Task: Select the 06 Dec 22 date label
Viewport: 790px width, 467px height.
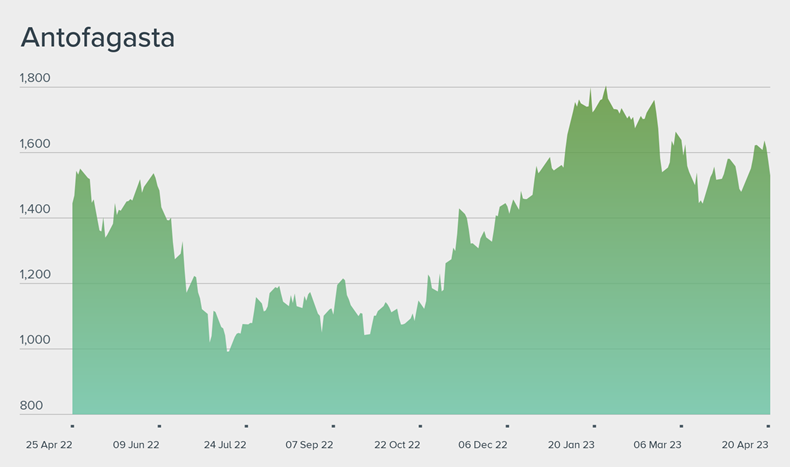Action: (x=483, y=444)
